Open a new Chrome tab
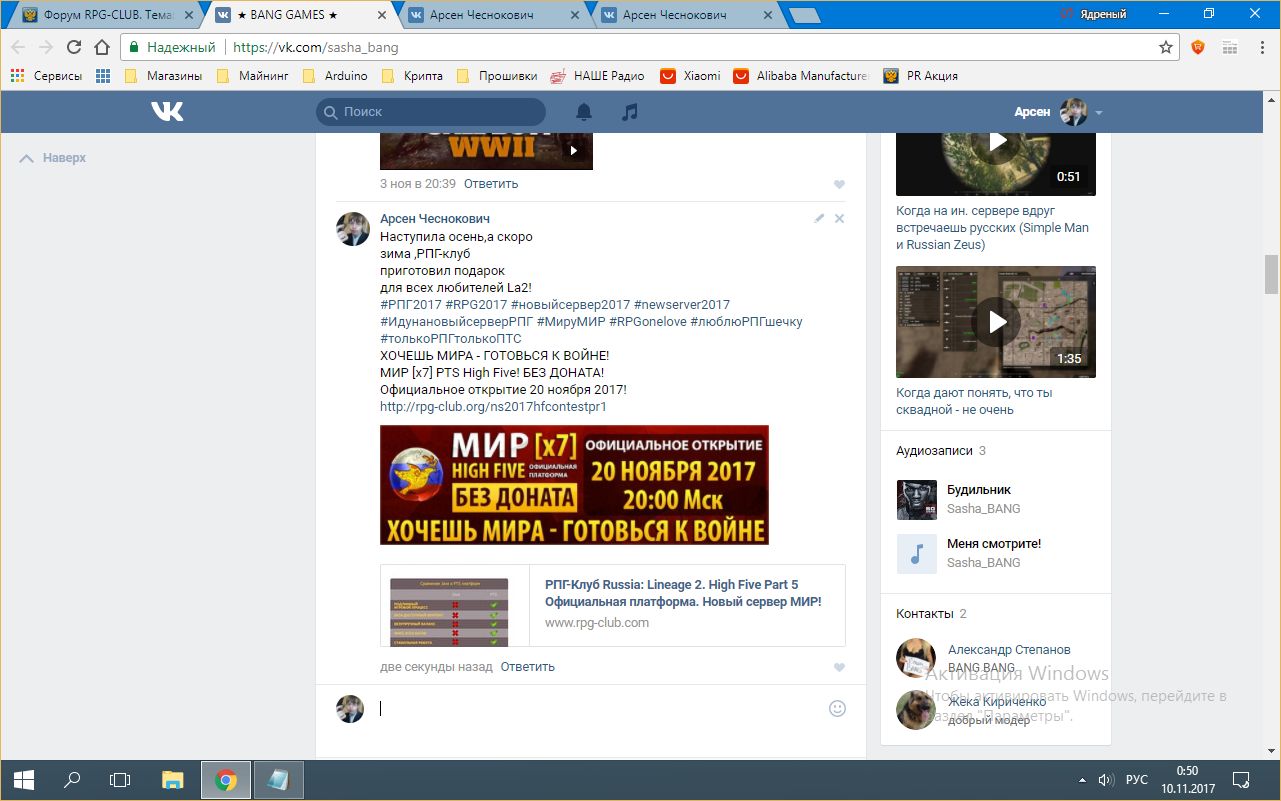 804,16
